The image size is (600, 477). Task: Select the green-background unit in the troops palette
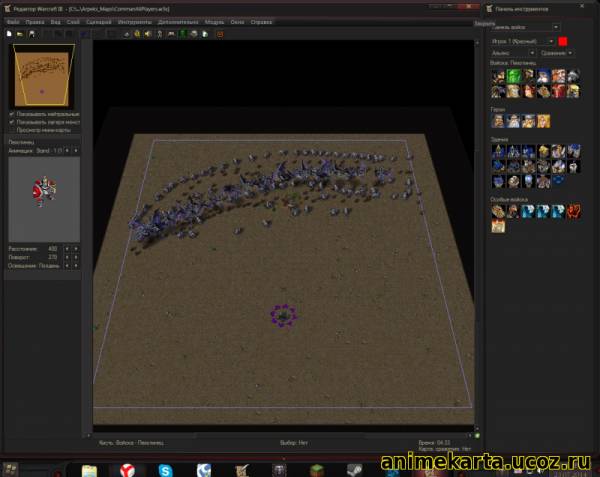(x=514, y=76)
